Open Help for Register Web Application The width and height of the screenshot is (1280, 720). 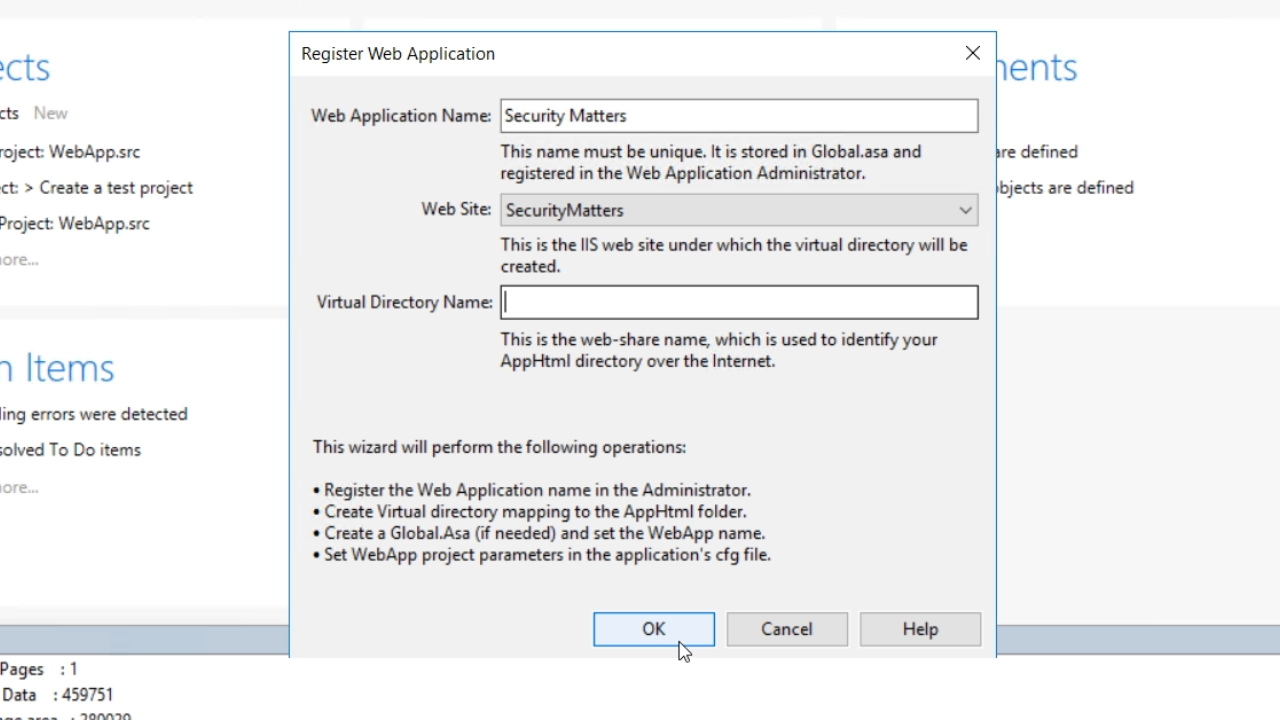(919, 629)
